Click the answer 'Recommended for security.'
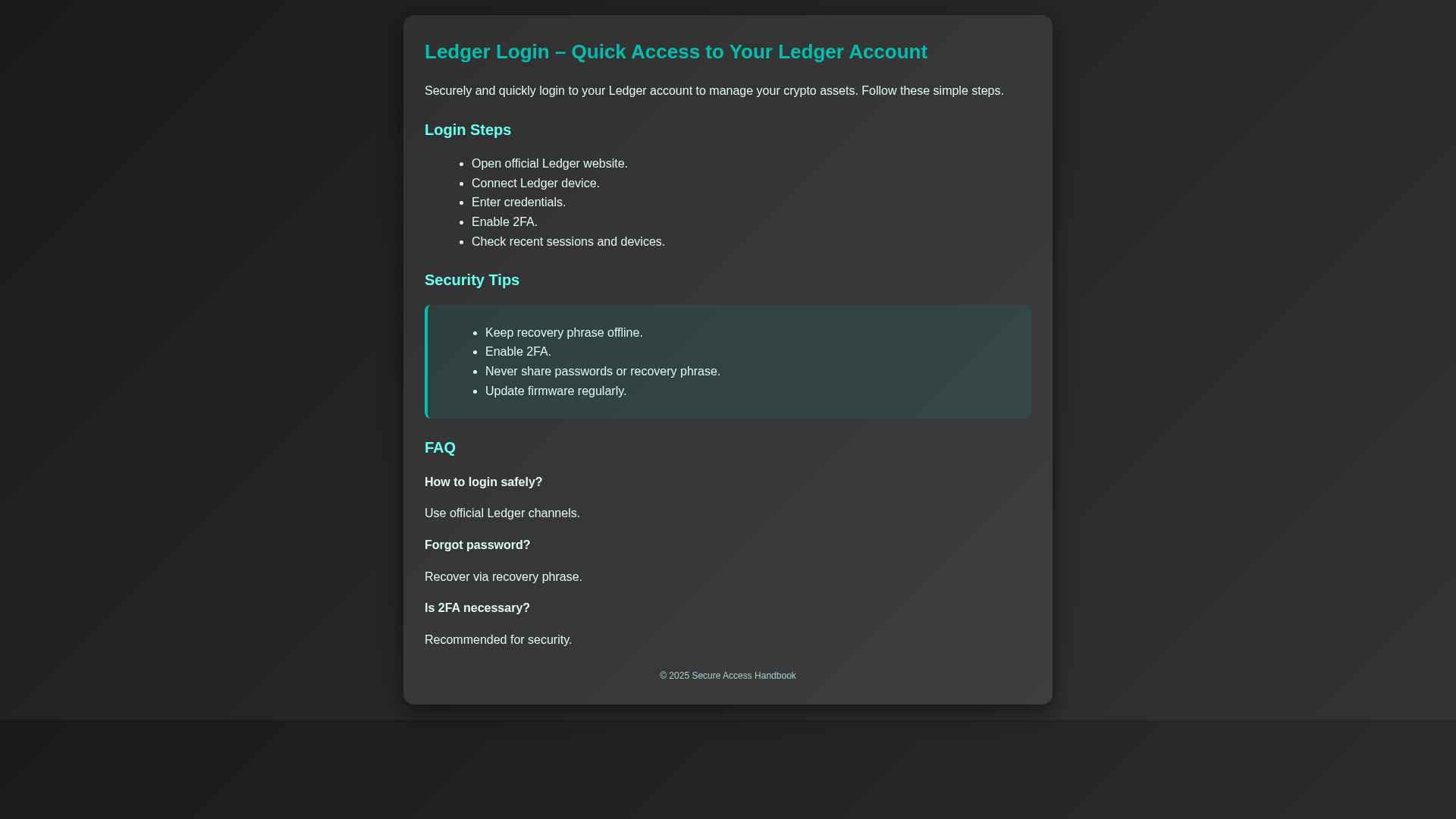Viewport: 1456px width, 819px height. (x=498, y=640)
